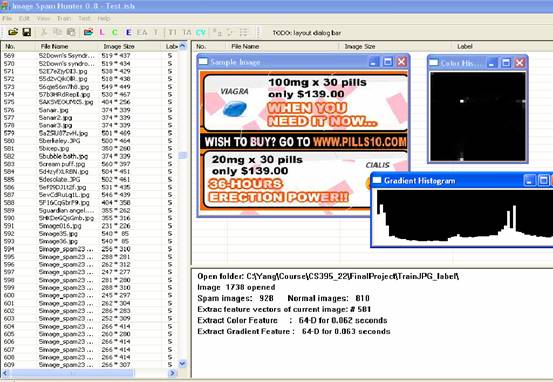Click the Color Histogram black display
This screenshot has height=382, width=553.
click(x=478, y=116)
